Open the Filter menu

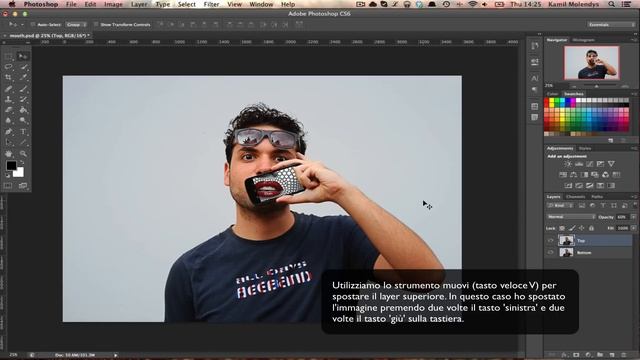[x=211, y=4]
